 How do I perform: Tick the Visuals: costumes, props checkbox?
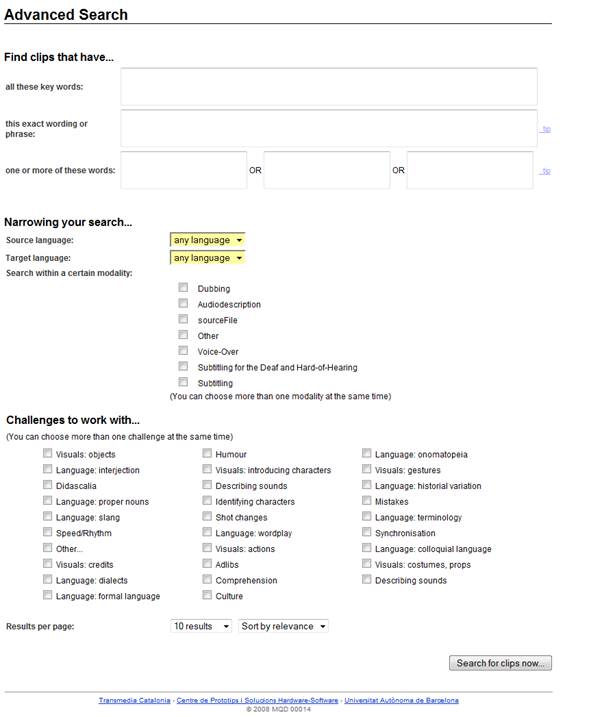(x=367, y=564)
